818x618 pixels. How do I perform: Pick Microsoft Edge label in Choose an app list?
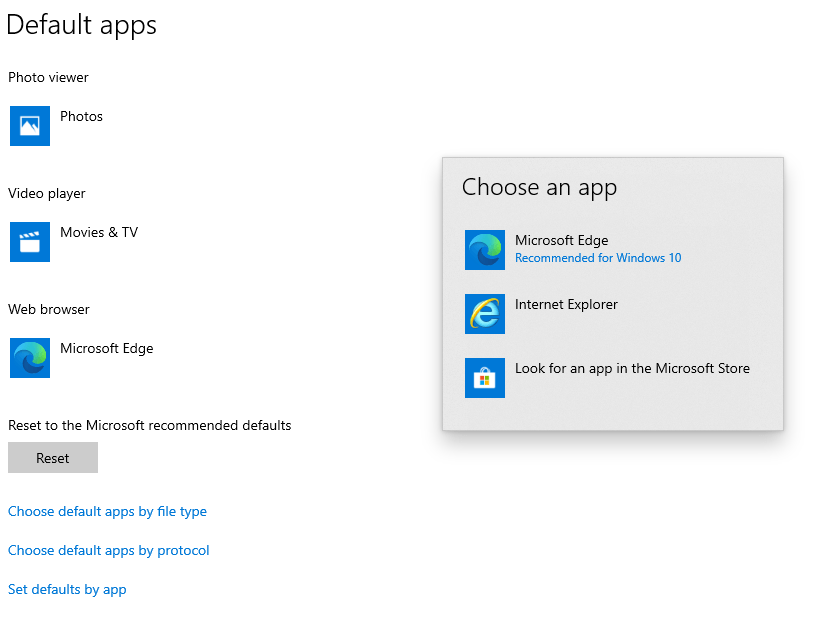561,240
